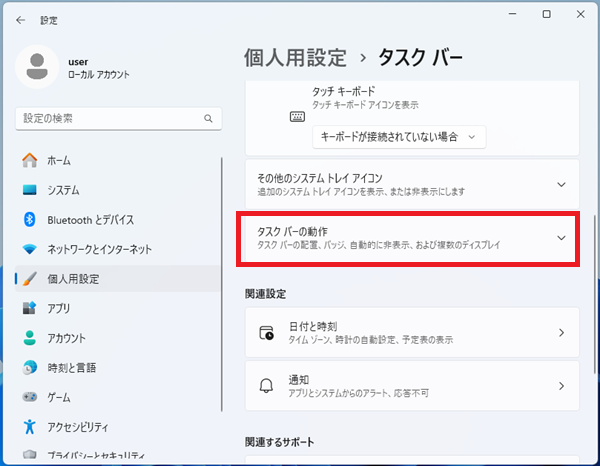The image size is (600, 466).
Task: Select the システム sidebar icon
Action: click(x=29, y=190)
